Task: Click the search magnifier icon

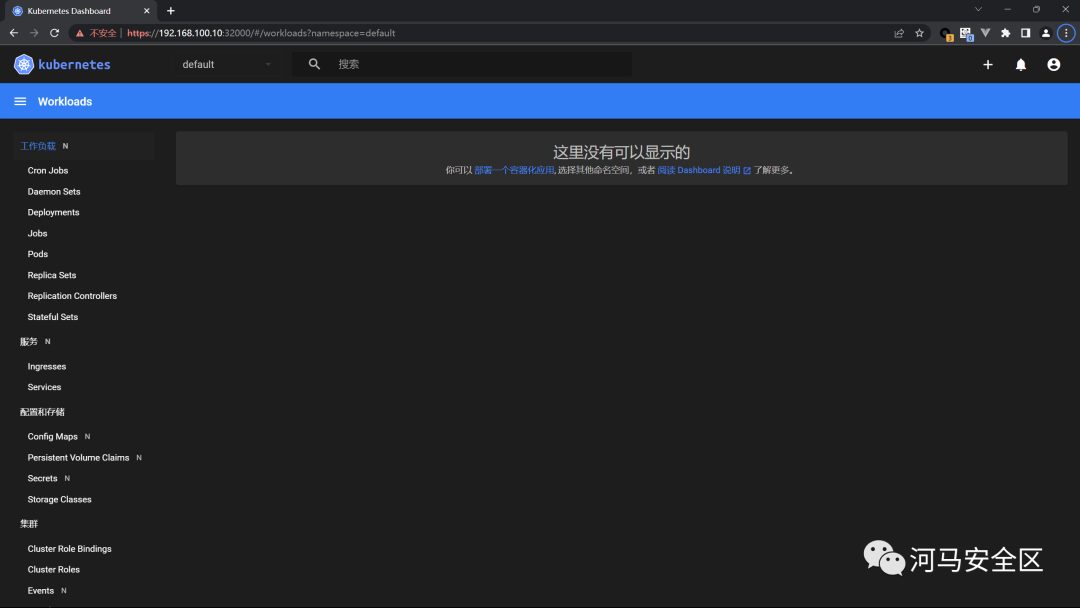Action: pos(314,63)
